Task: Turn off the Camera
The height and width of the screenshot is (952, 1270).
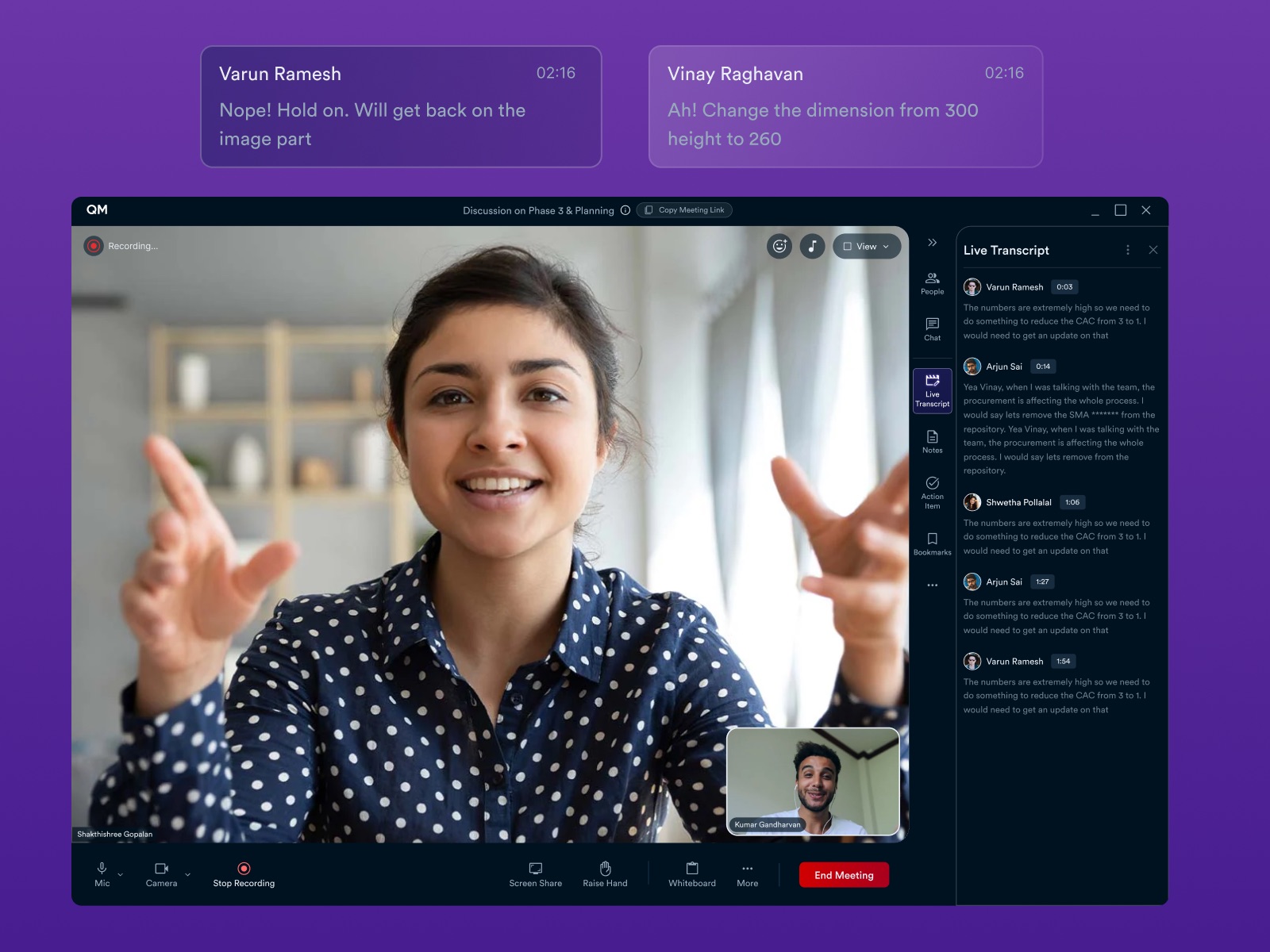Action: point(162,874)
